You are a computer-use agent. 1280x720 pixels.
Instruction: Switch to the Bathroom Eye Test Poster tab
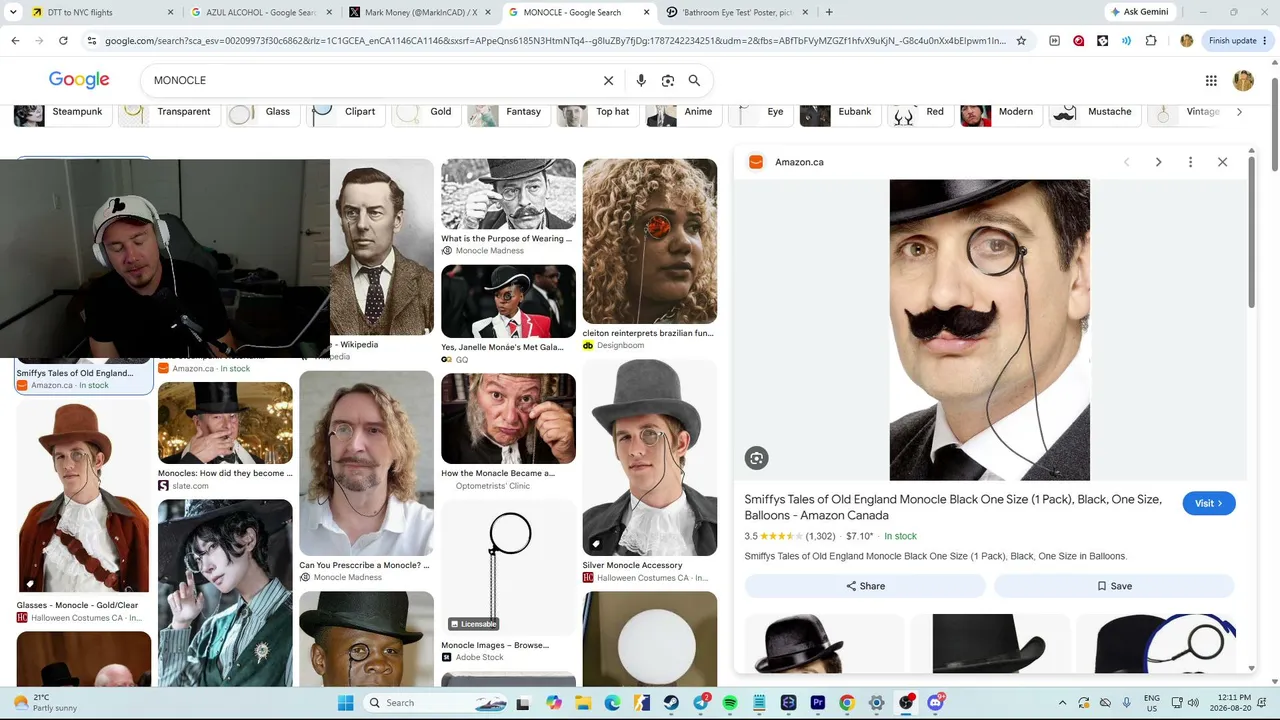(738, 13)
